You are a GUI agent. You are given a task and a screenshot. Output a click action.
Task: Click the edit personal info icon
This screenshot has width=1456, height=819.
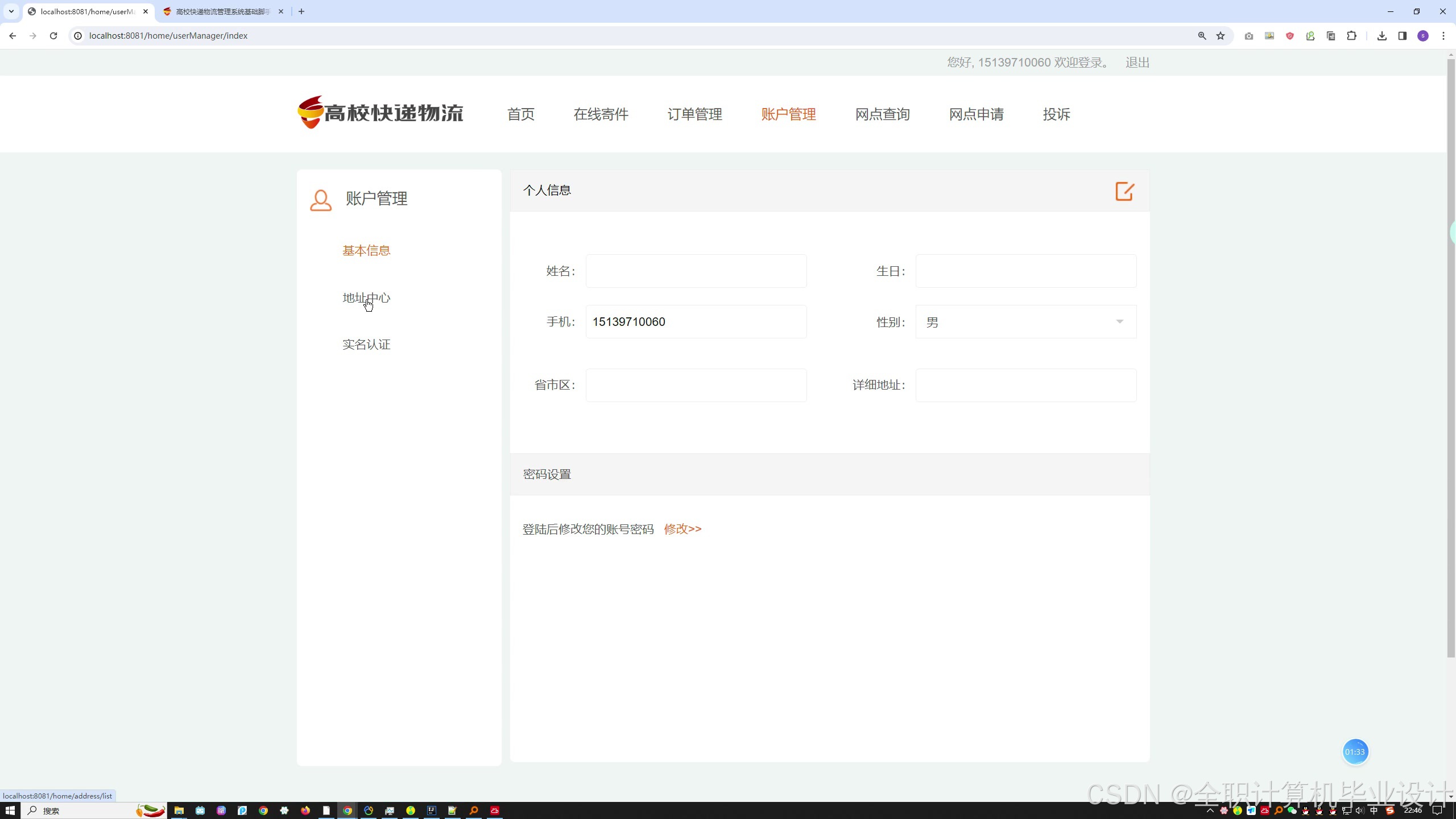(x=1124, y=191)
